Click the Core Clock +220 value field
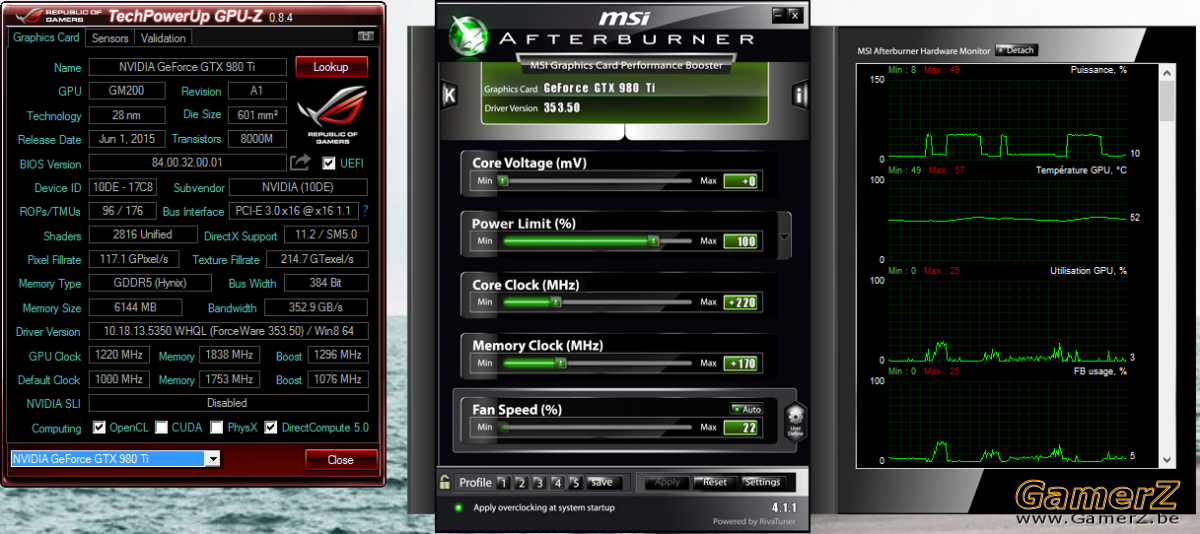The image size is (1200, 534). click(x=742, y=302)
